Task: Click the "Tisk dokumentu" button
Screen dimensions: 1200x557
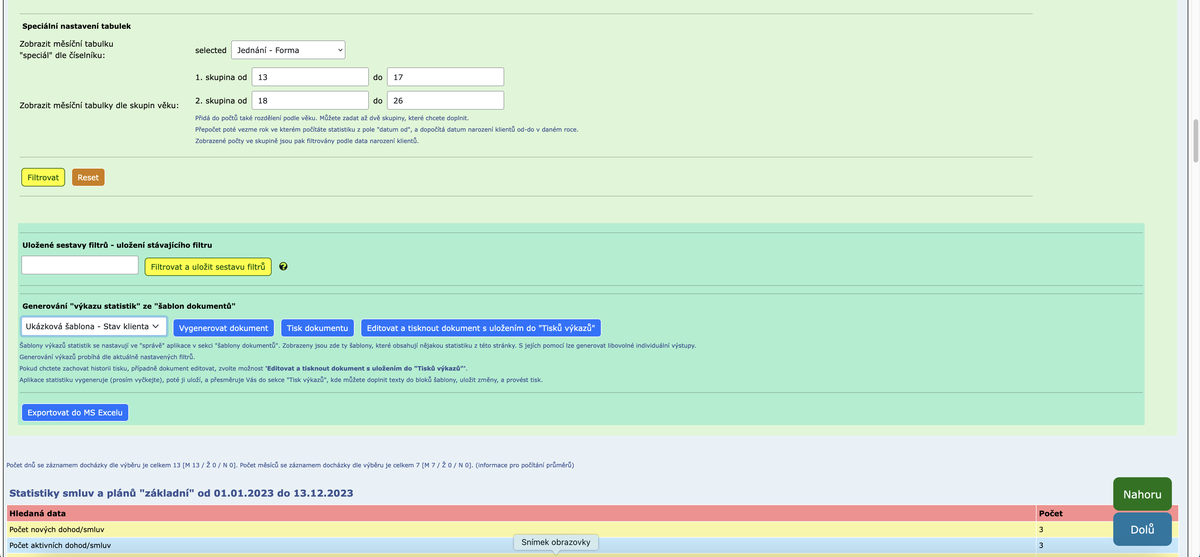Action: (x=317, y=328)
